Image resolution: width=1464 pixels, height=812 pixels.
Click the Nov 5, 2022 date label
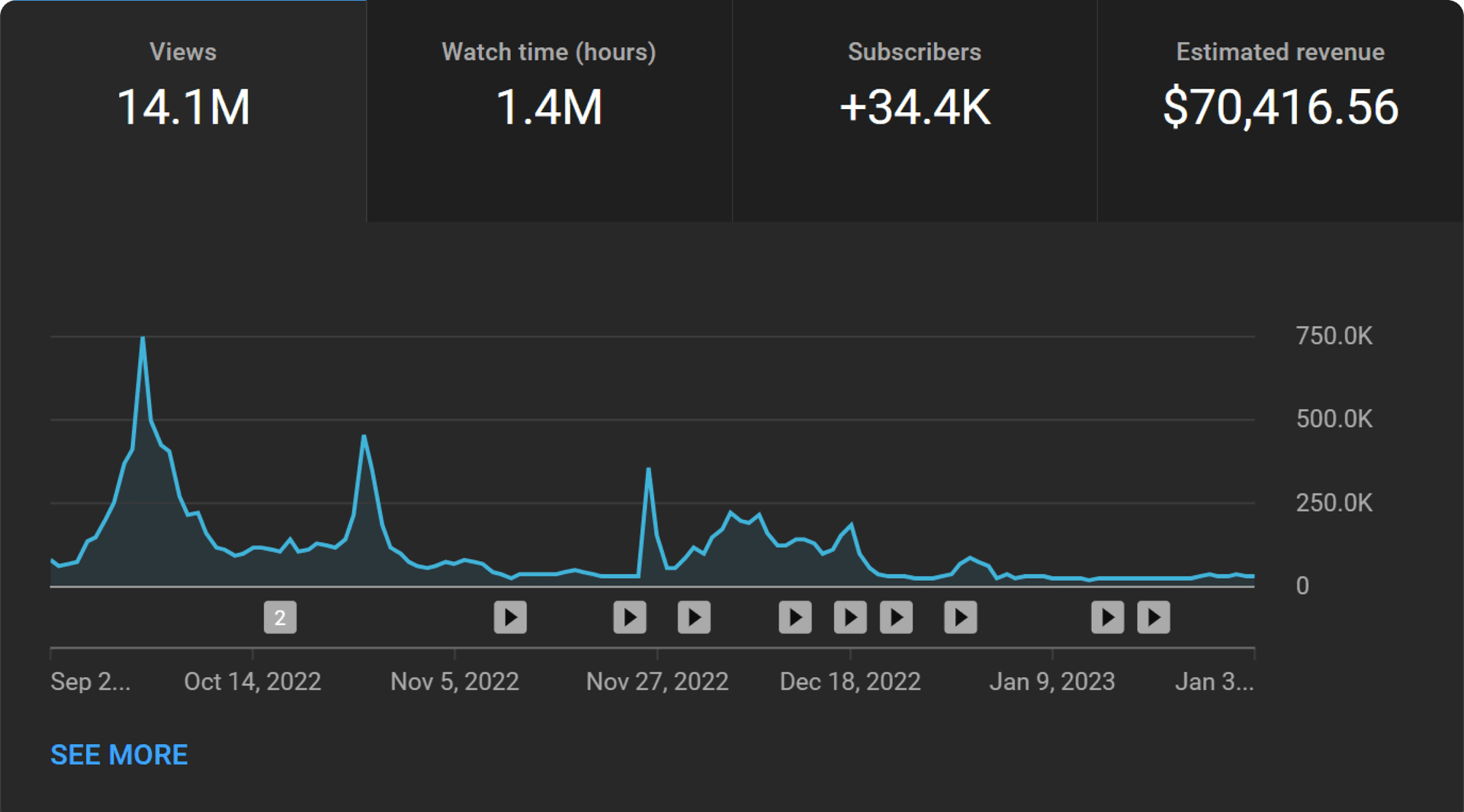[x=454, y=682]
